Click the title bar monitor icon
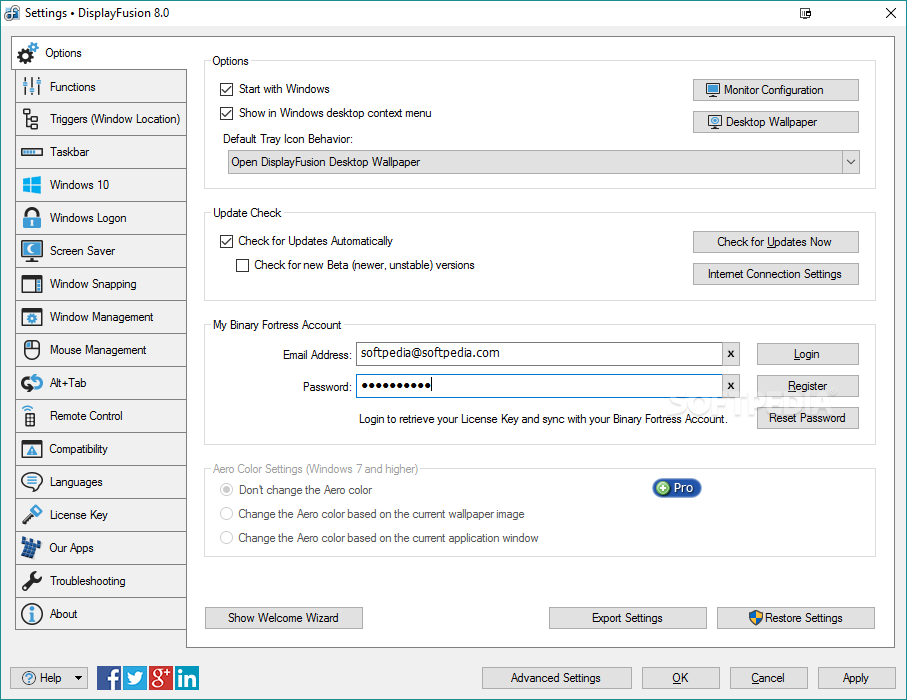This screenshot has height=700, width=907. (x=805, y=13)
